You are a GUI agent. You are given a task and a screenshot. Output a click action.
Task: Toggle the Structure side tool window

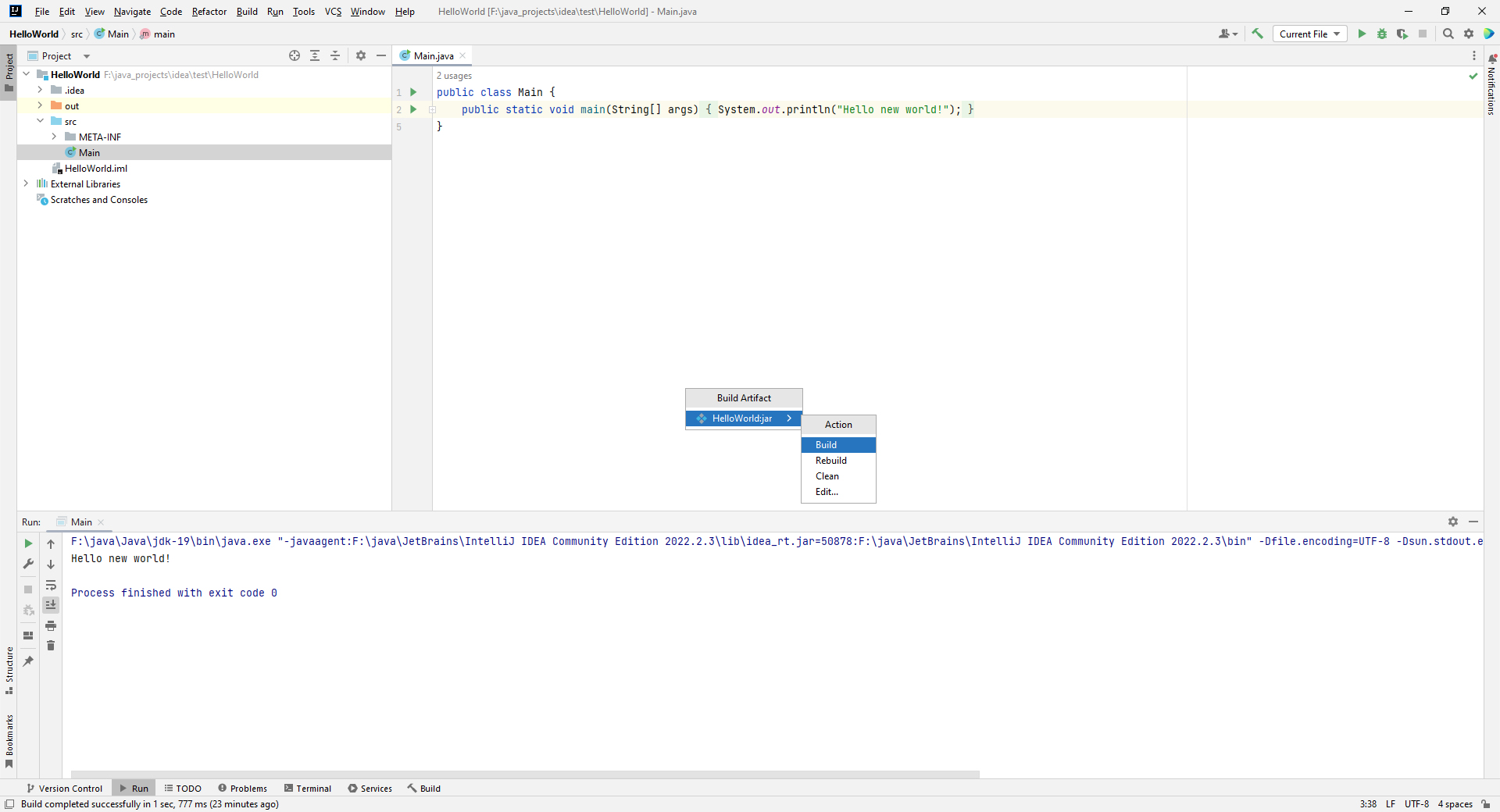[9, 671]
